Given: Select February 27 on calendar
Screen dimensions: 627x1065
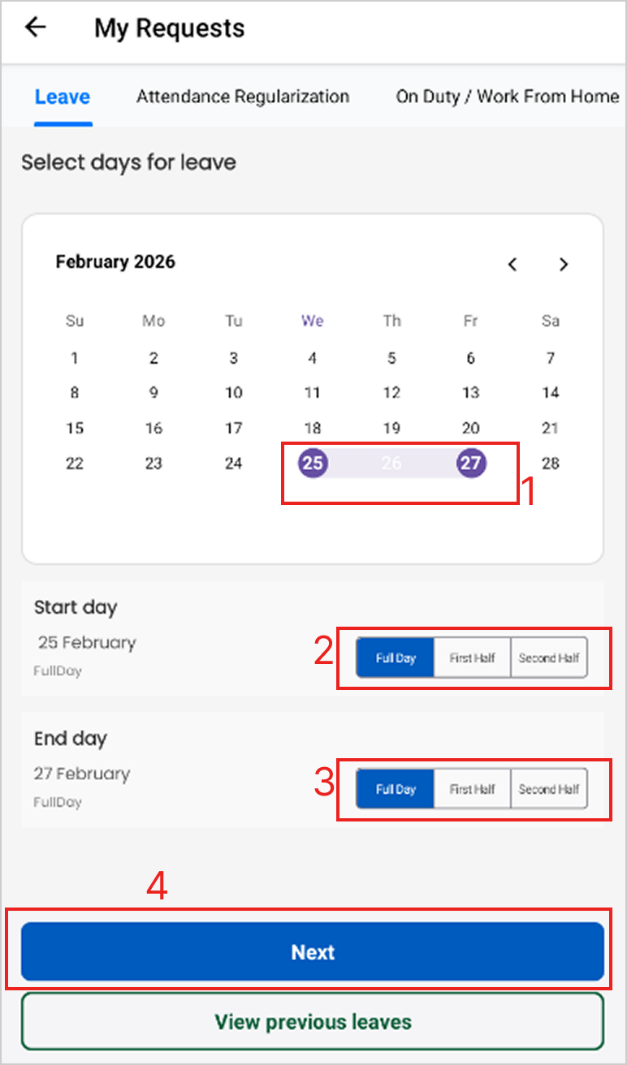Looking at the screenshot, I should [471, 464].
